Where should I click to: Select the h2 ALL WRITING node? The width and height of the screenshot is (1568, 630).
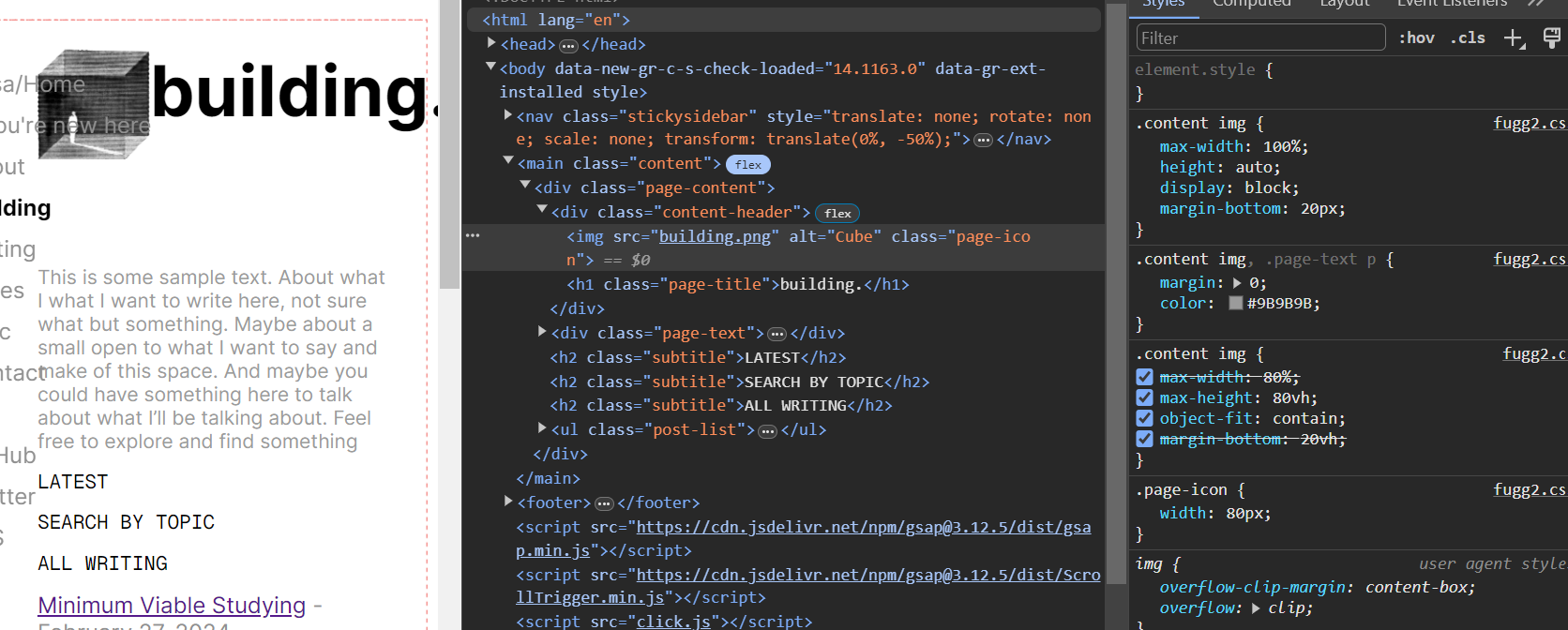pyautogui.click(x=721, y=406)
